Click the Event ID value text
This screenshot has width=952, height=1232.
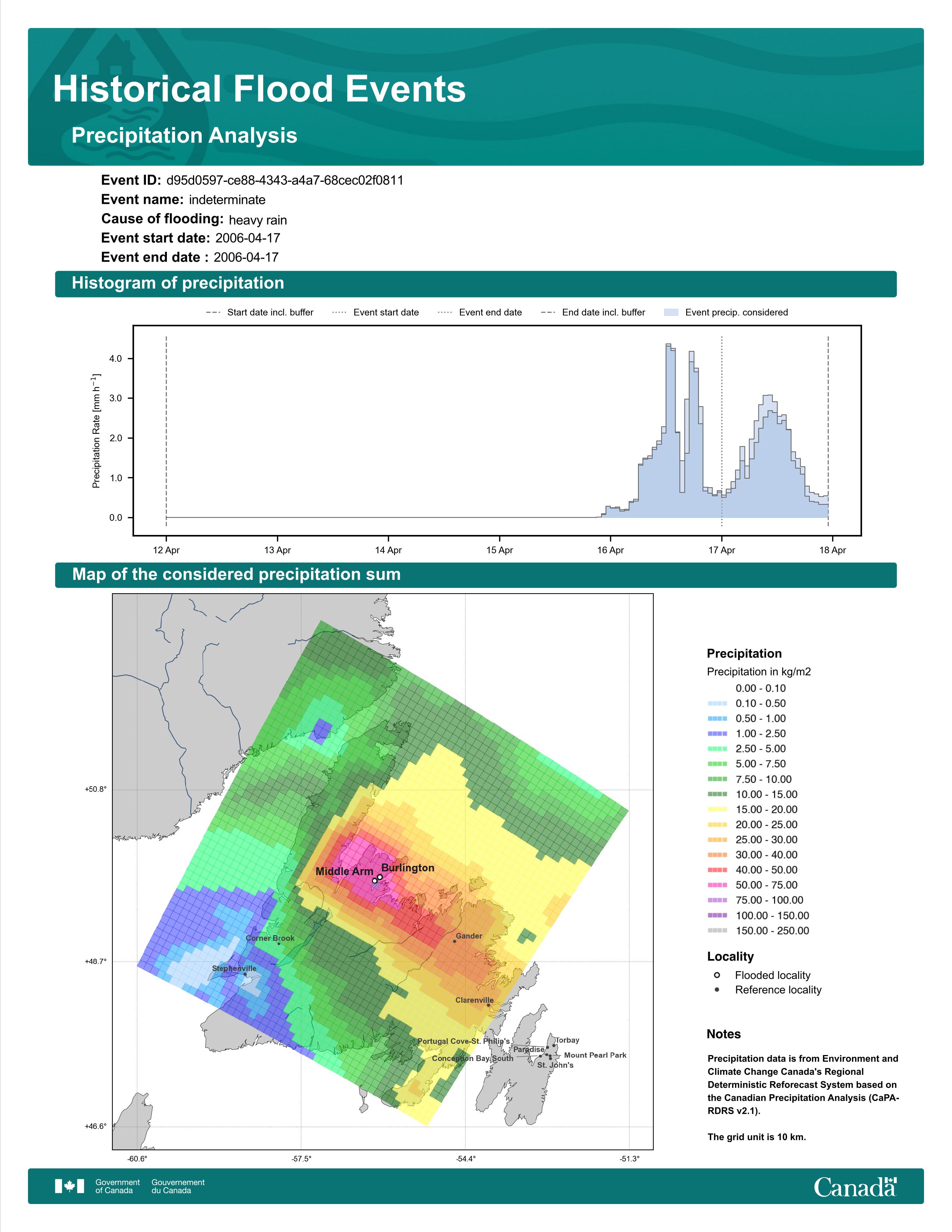point(285,181)
